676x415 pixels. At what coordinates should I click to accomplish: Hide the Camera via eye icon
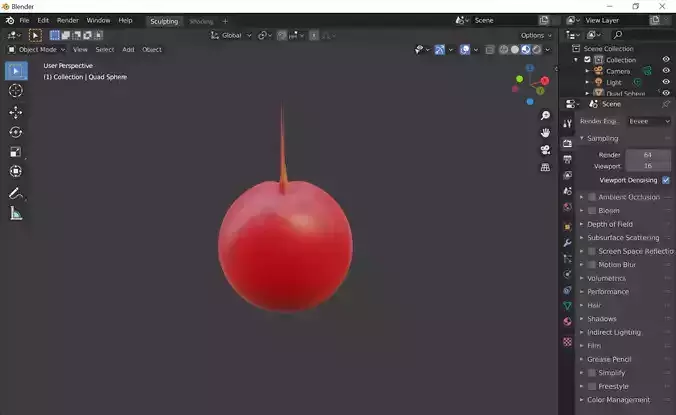pyautogui.click(x=666, y=71)
